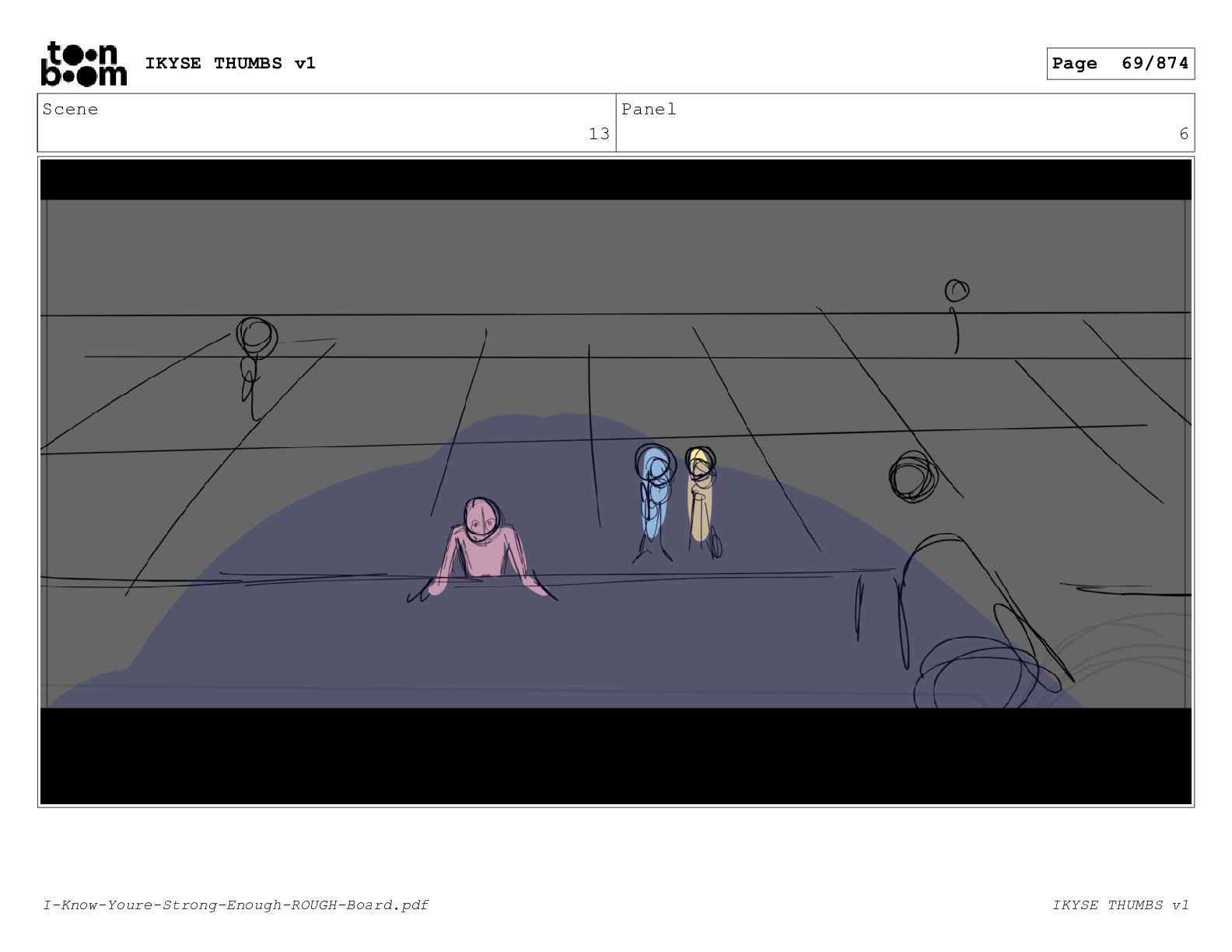Click panel number '6'

click(x=1184, y=134)
